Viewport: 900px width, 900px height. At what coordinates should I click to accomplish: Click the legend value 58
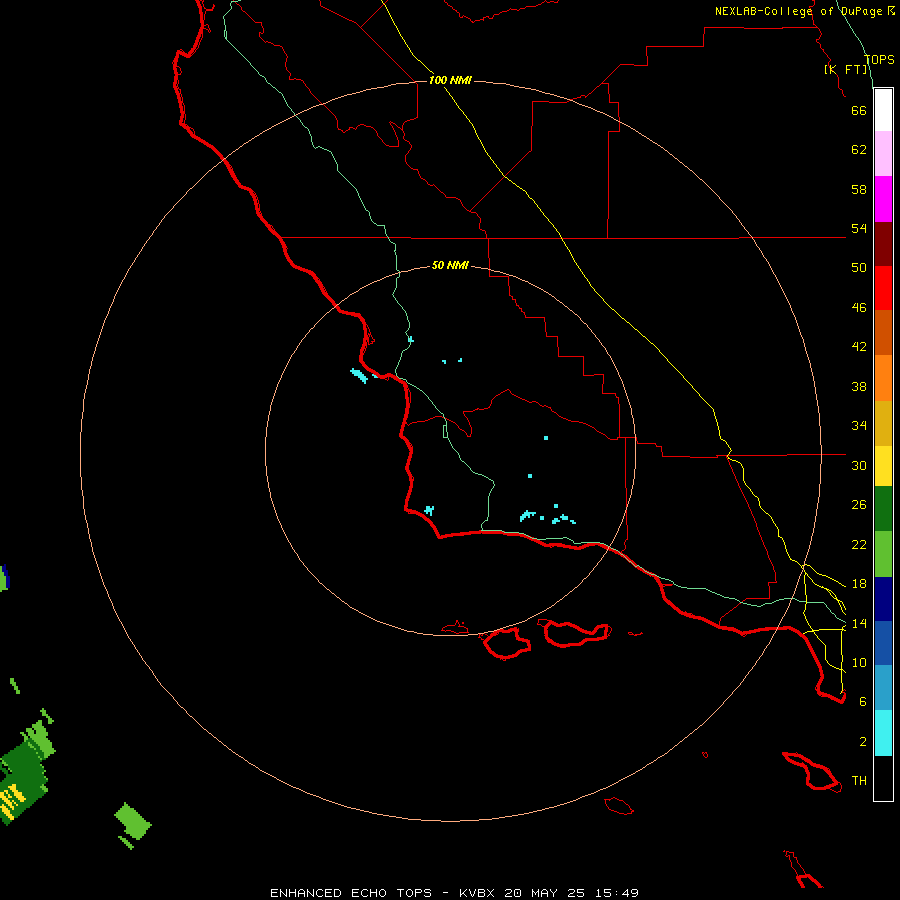859,189
